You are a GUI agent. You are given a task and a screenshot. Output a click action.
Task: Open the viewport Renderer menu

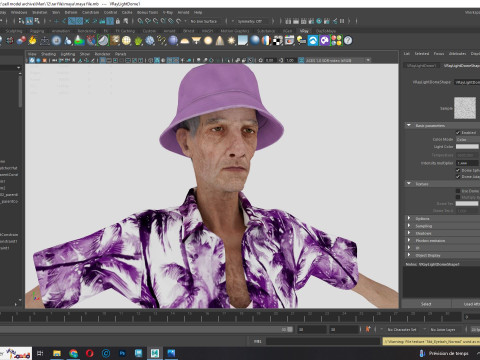[x=102, y=54]
